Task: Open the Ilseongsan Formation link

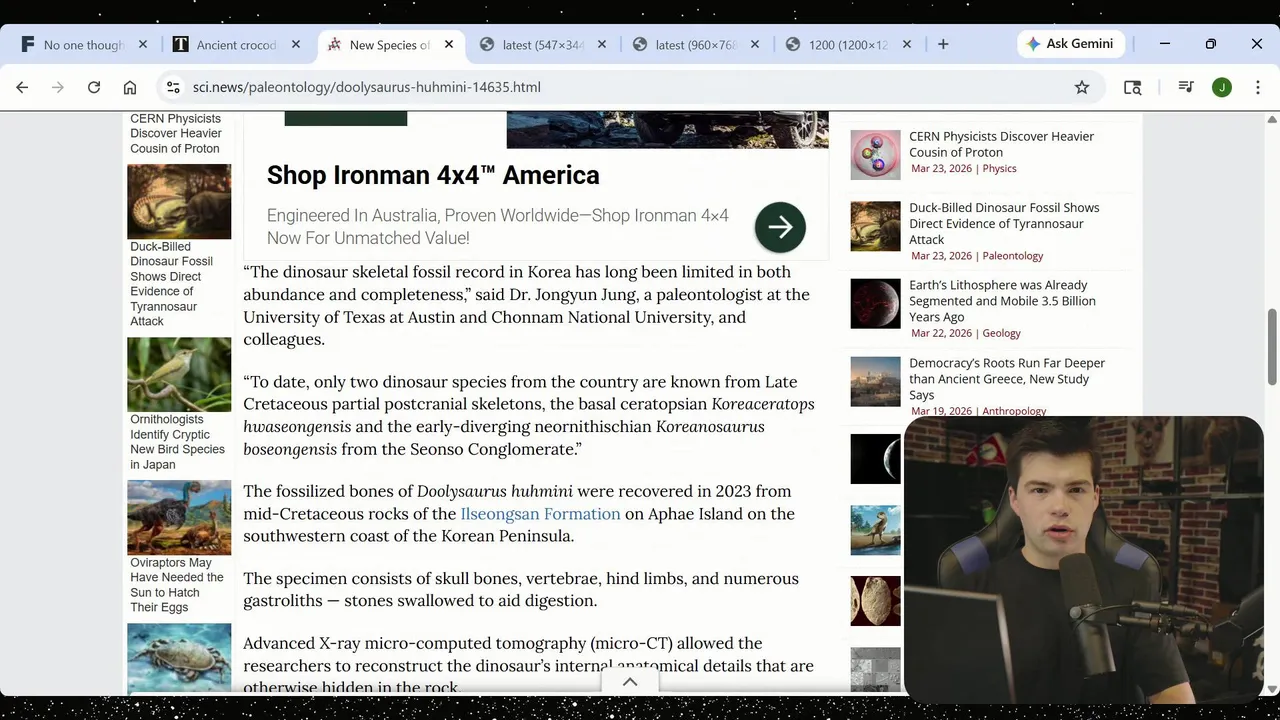Action: coord(540,514)
